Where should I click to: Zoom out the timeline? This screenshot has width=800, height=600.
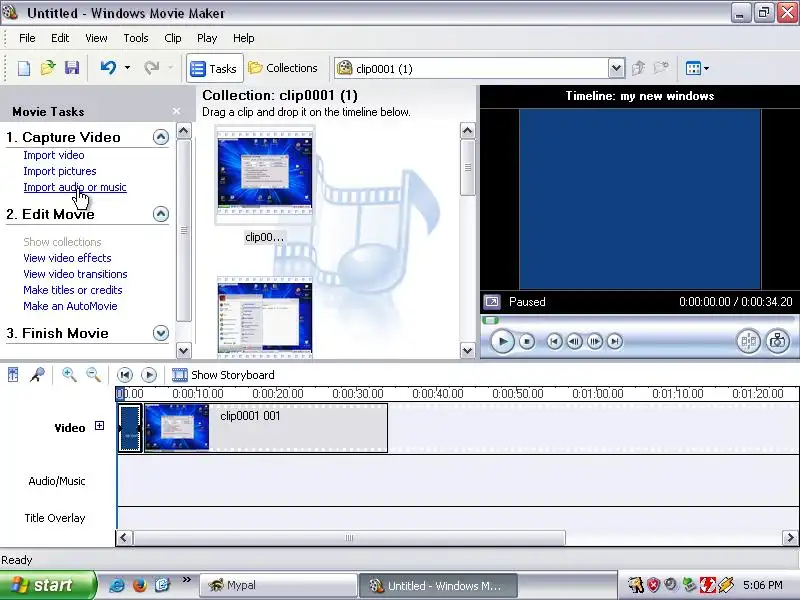(93, 375)
